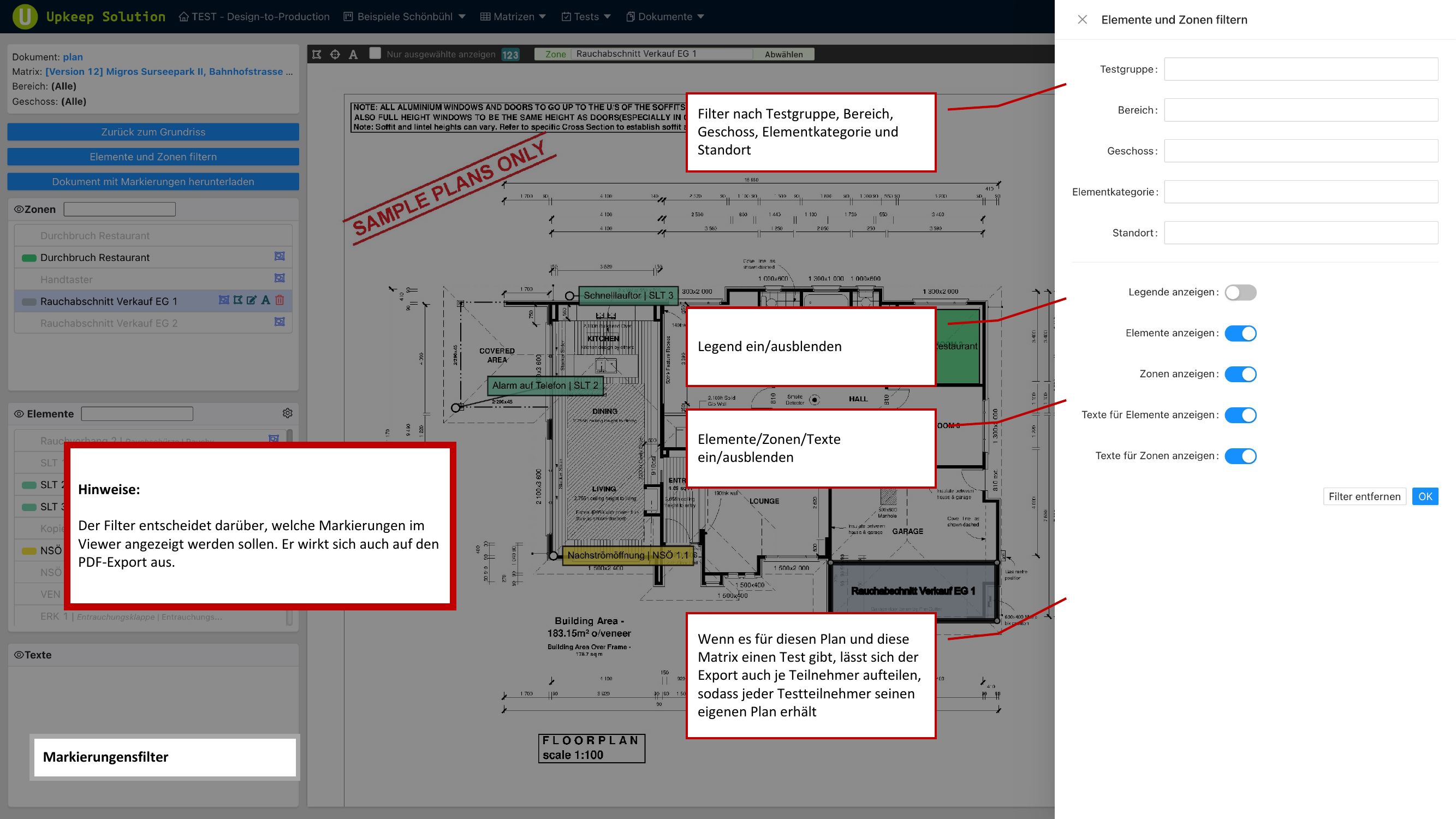Screen dimensions: 1456x819
Task: Click the green Durchbruch Restaurant color swatch
Action: click(x=29, y=258)
